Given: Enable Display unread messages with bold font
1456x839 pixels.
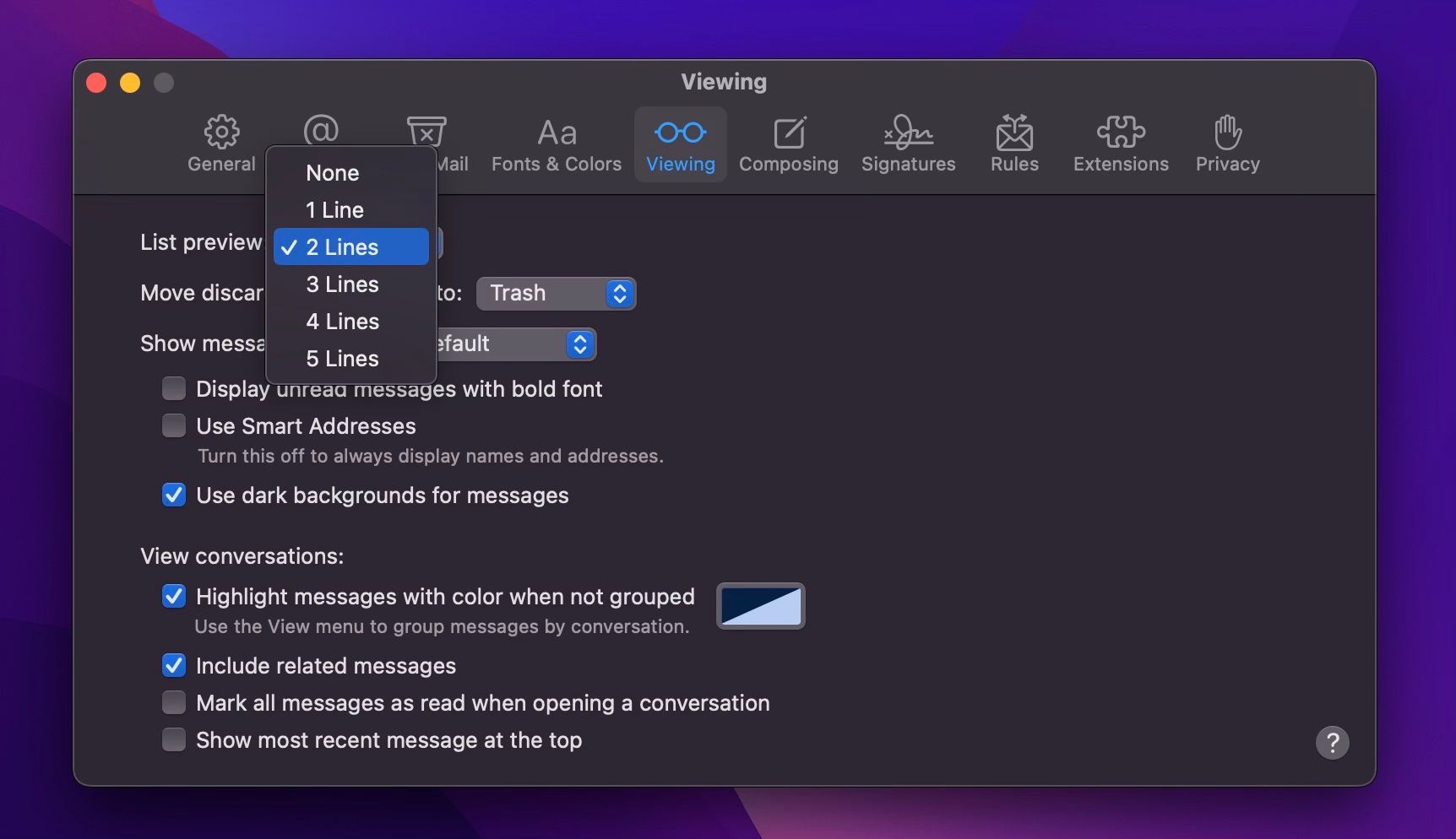Looking at the screenshot, I should (x=173, y=387).
